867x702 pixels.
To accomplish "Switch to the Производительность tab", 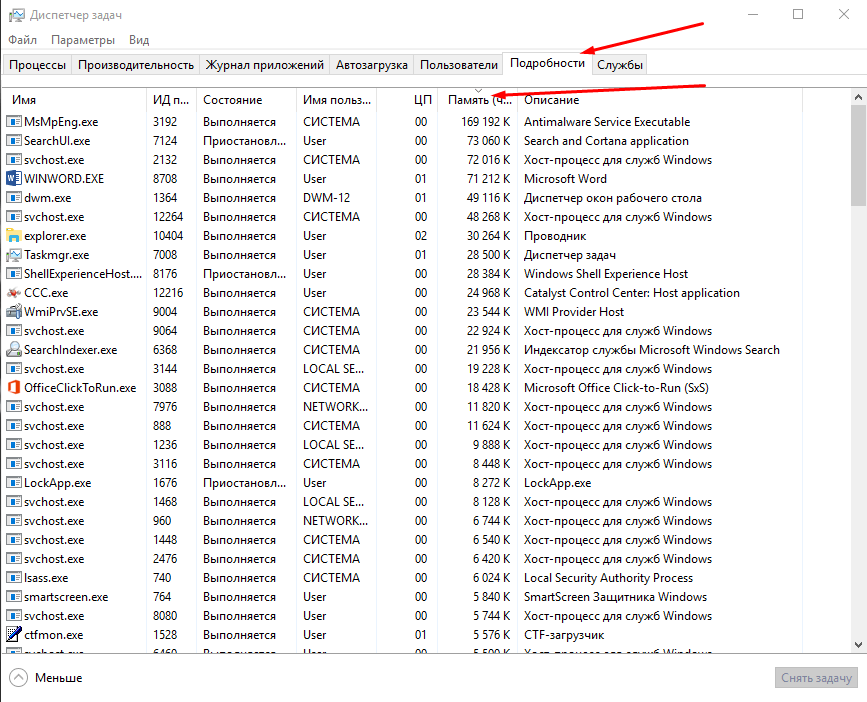I will pyautogui.click(x=136, y=65).
